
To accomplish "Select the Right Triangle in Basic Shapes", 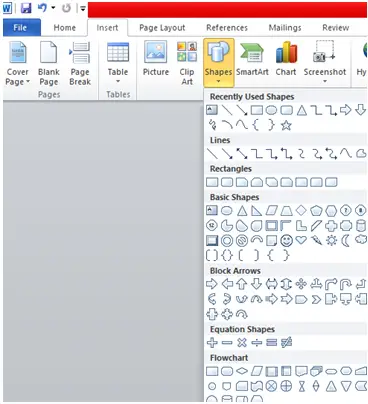I will coord(256,211).
